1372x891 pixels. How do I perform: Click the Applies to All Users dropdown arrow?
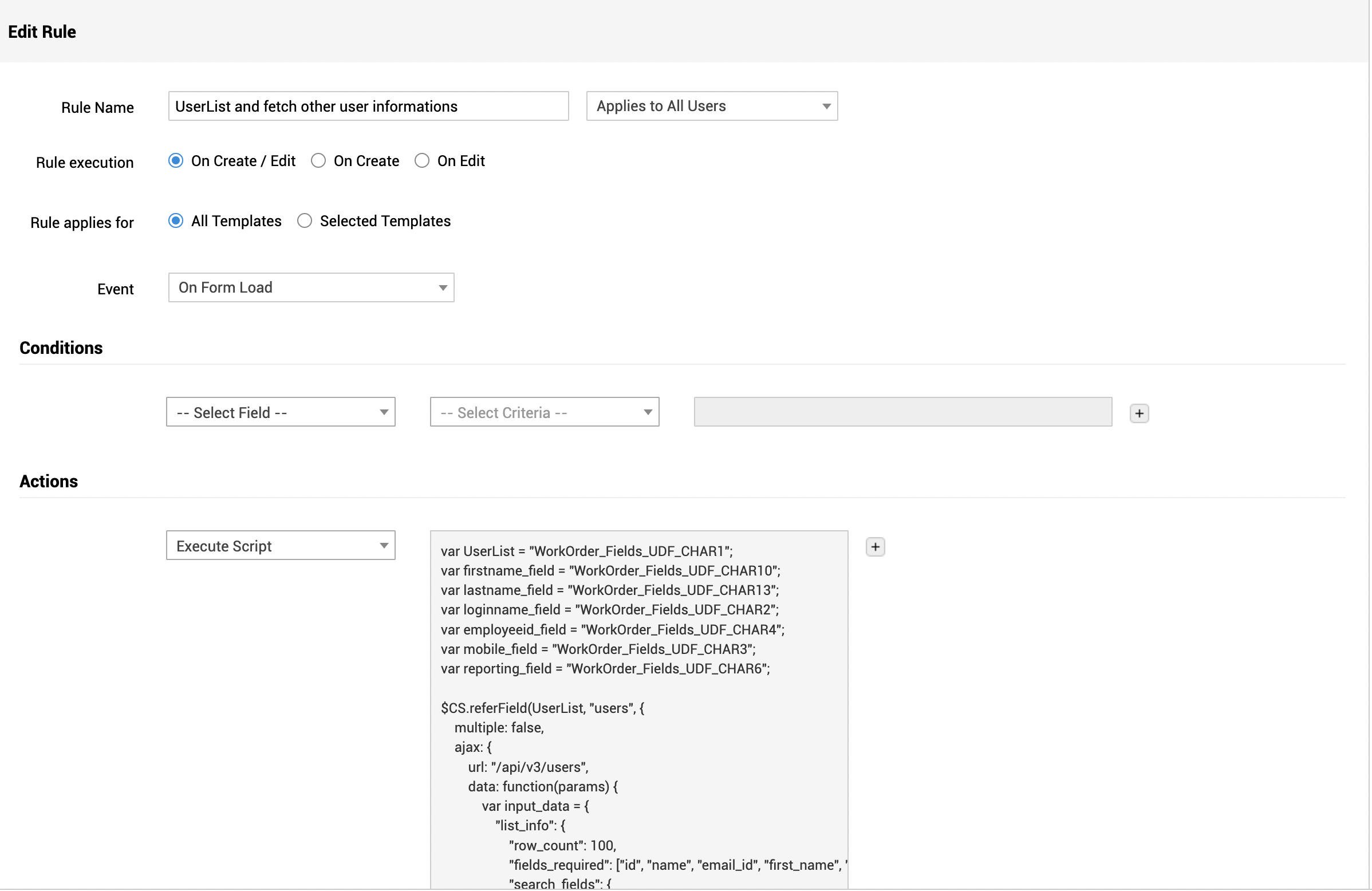pyautogui.click(x=827, y=107)
